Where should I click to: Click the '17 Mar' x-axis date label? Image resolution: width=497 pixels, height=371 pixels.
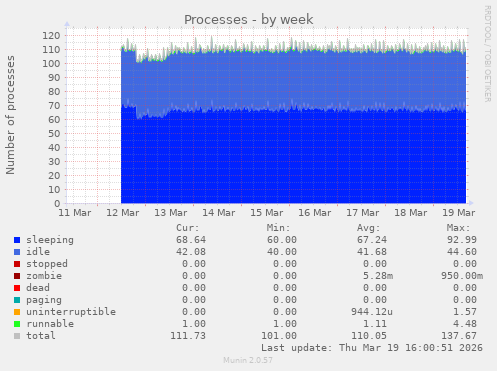(x=363, y=213)
